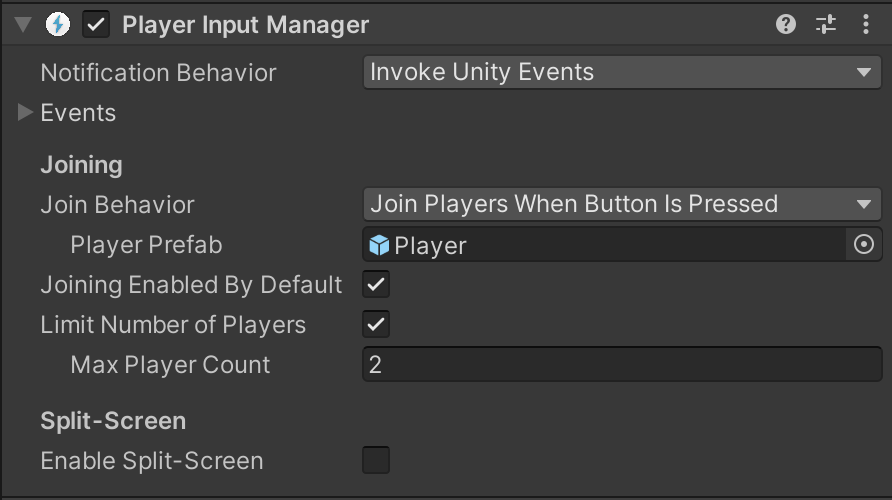Click the Max Player Count field
Image resolution: width=892 pixels, height=500 pixels.
tap(622, 365)
